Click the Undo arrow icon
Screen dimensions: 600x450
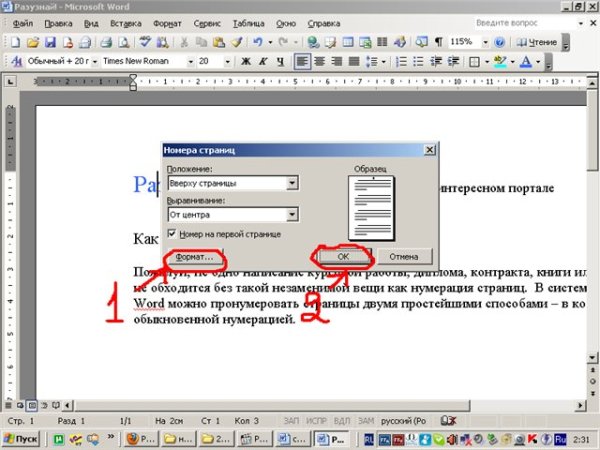[x=258, y=42]
